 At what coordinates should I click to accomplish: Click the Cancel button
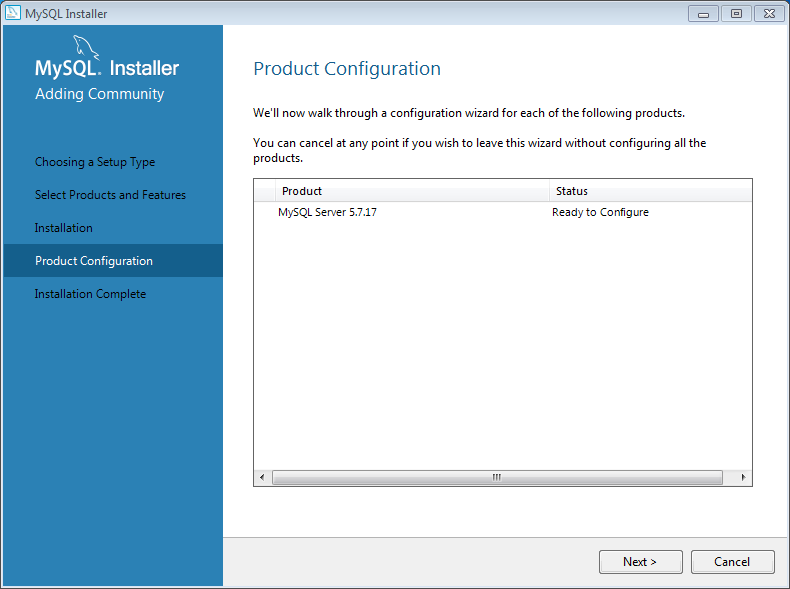point(732,562)
